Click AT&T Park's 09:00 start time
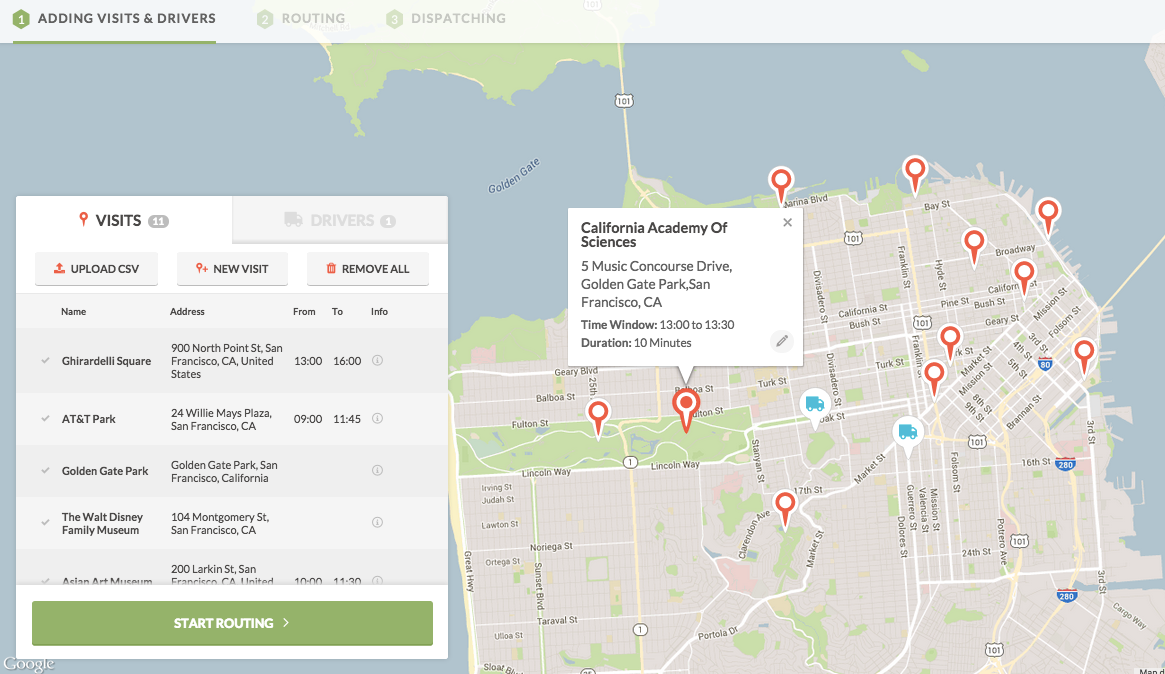Image resolution: width=1165 pixels, height=674 pixels. pyautogui.click(x=308, y=419)
